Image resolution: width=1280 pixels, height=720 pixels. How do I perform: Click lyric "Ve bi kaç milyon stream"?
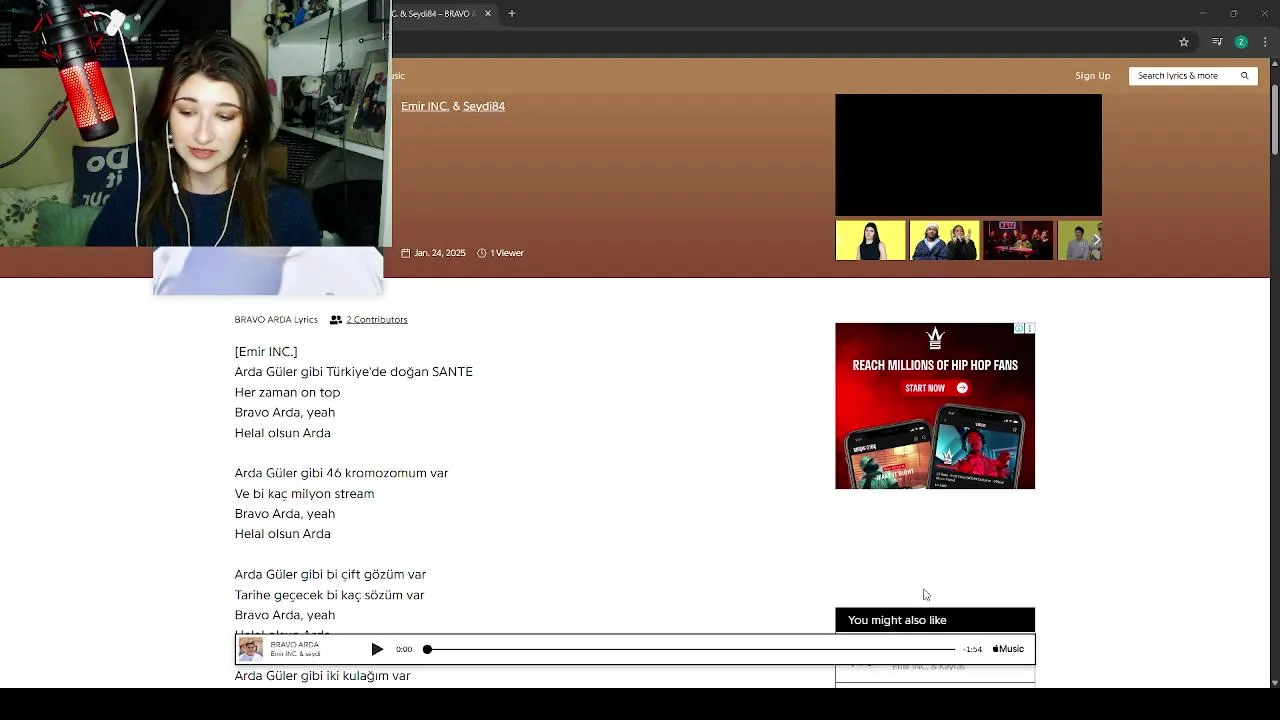(304, 494)
